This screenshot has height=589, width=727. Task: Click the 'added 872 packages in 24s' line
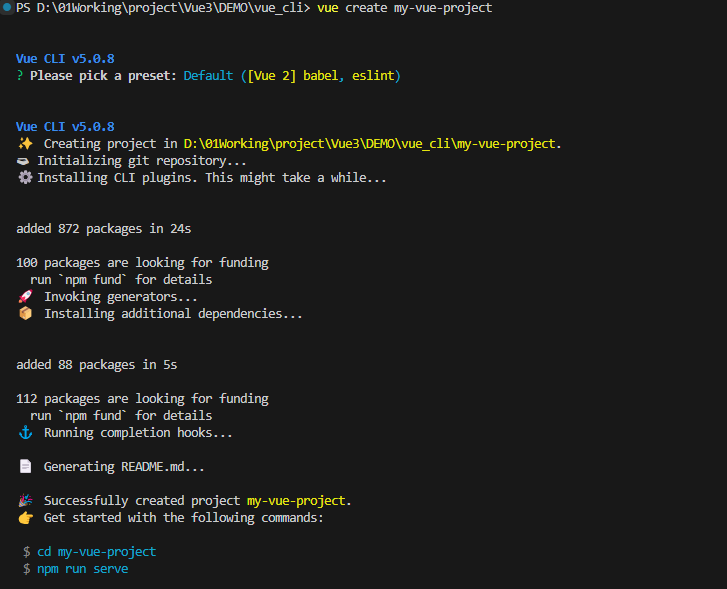click(103, 229)
